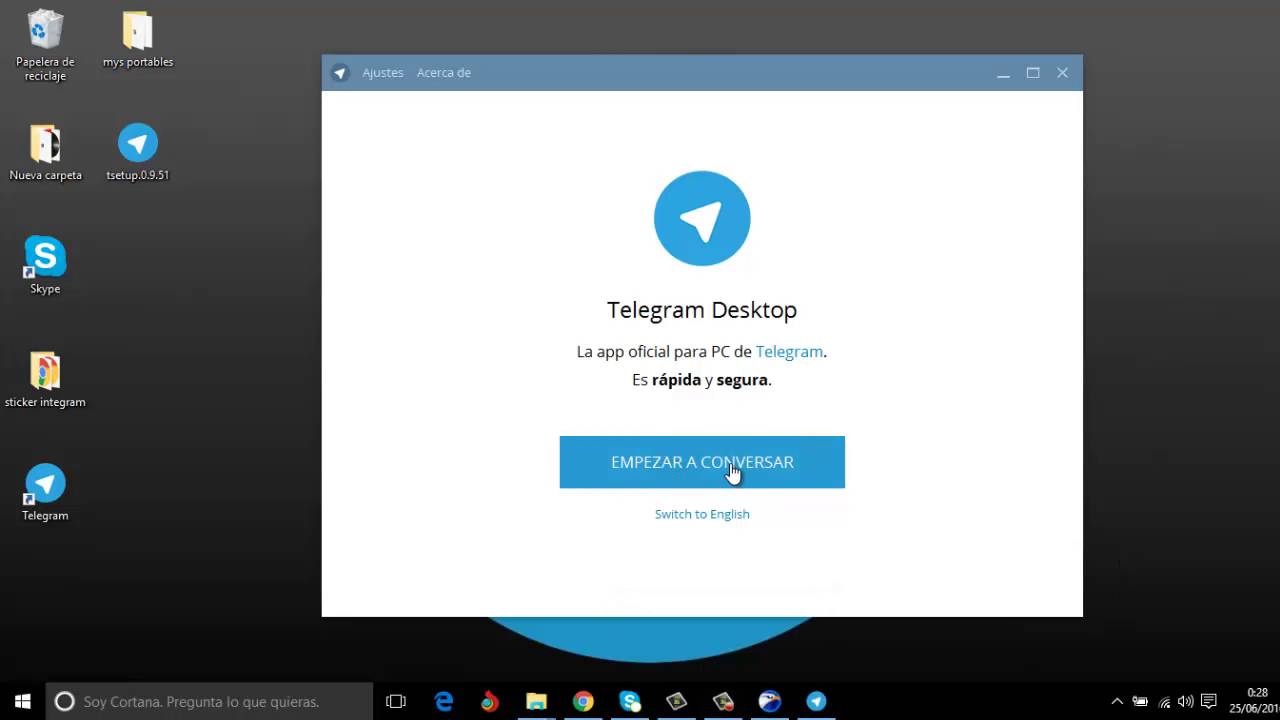Open the Wi-Fi network tray icon

tap(1164, 701)
